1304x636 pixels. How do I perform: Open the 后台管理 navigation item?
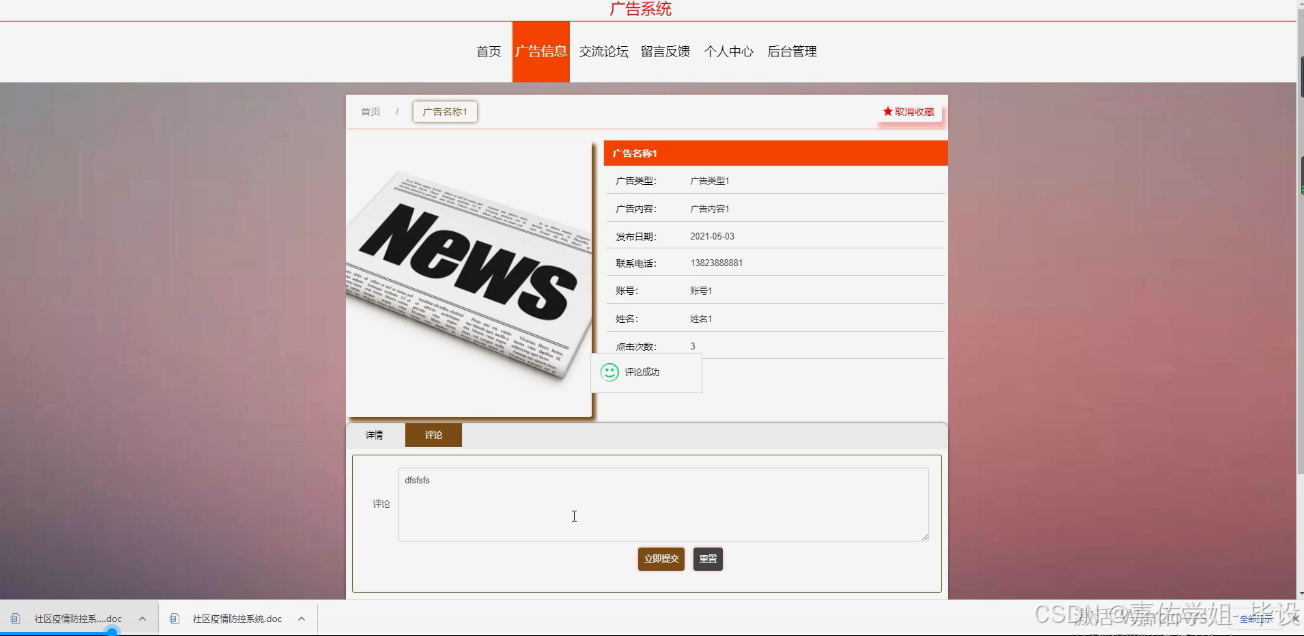click(x=791, y=51)
